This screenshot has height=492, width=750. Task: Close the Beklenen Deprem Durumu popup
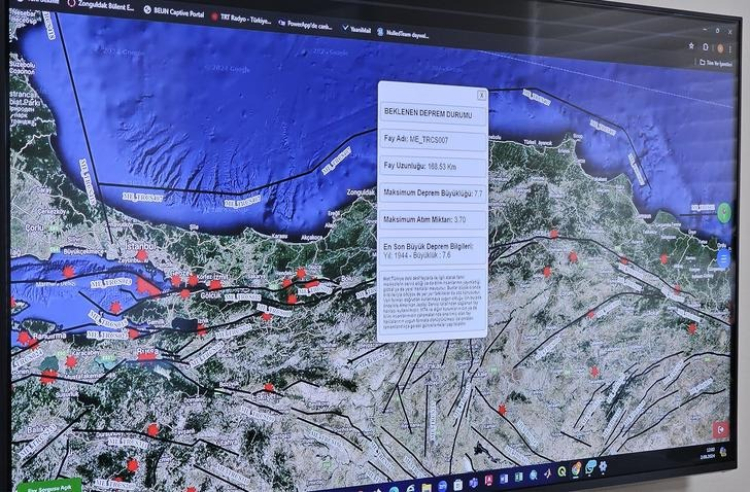[482, 95]
